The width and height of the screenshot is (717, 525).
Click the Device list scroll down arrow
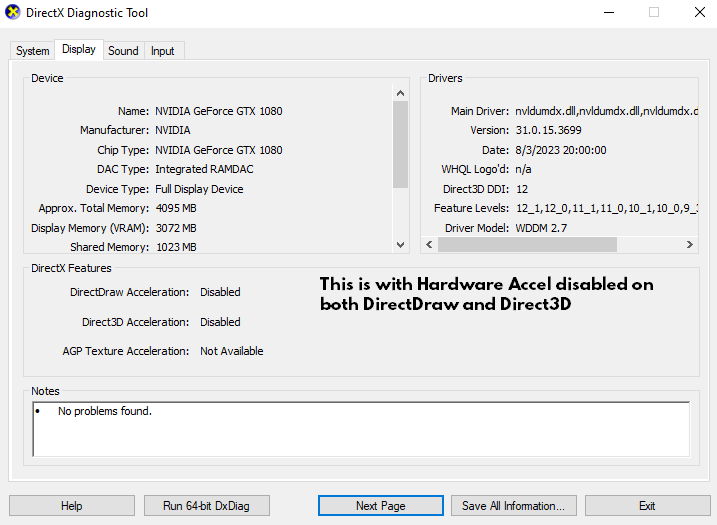point(401,245)
